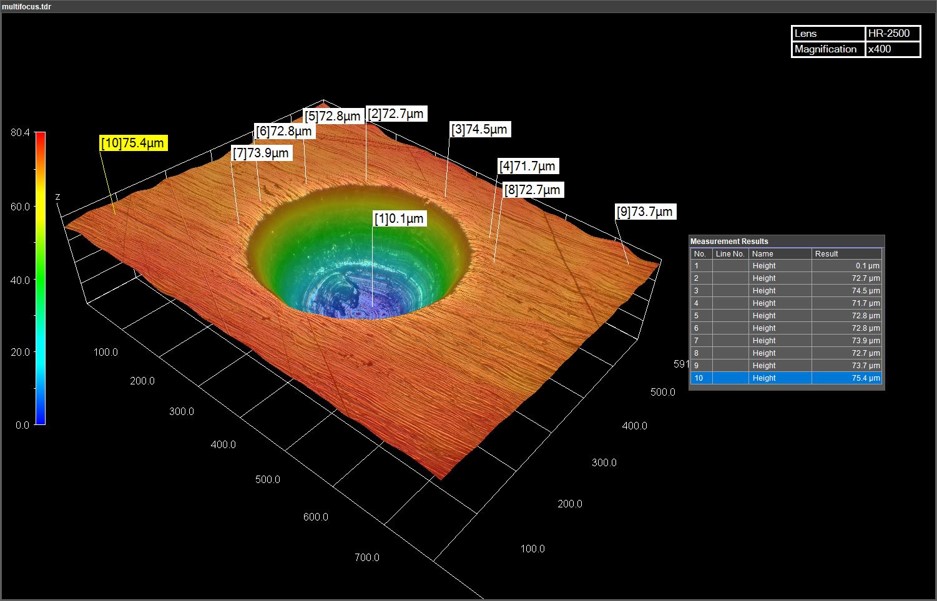
Task: Open the multifocus.tdr title tab
Action: (x=28, y=6)
